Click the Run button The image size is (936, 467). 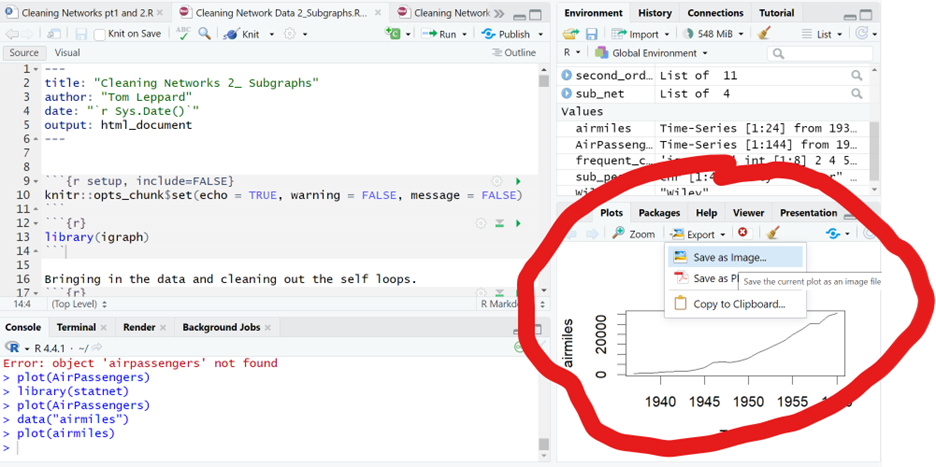439,34
